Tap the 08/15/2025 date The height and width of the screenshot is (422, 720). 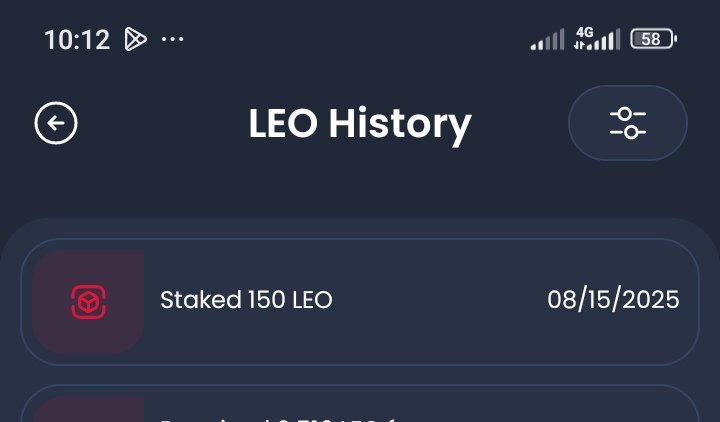(613, 300)
